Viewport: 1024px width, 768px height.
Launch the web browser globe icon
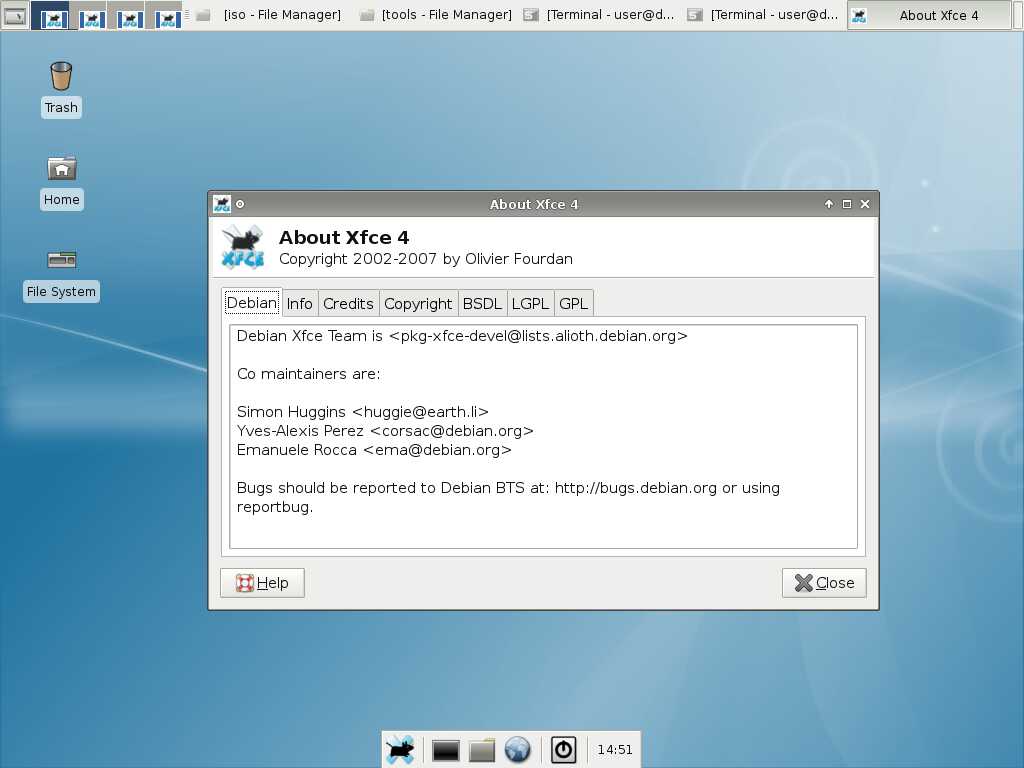point(517,750)
